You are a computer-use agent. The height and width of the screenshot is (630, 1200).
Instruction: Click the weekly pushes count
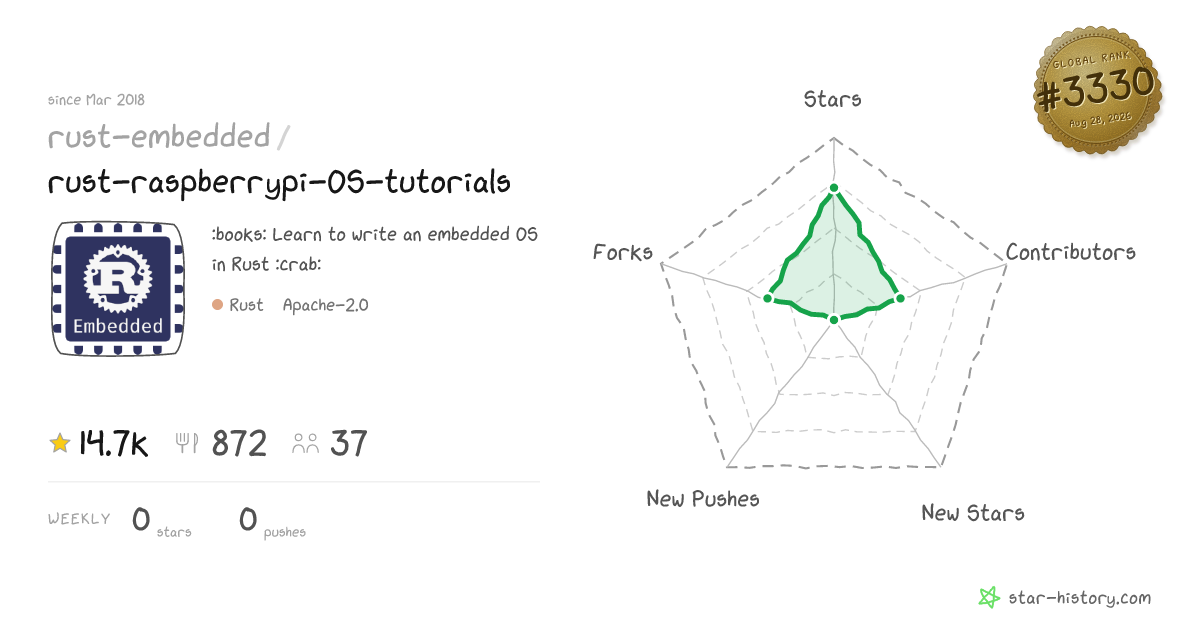(248, 519)
